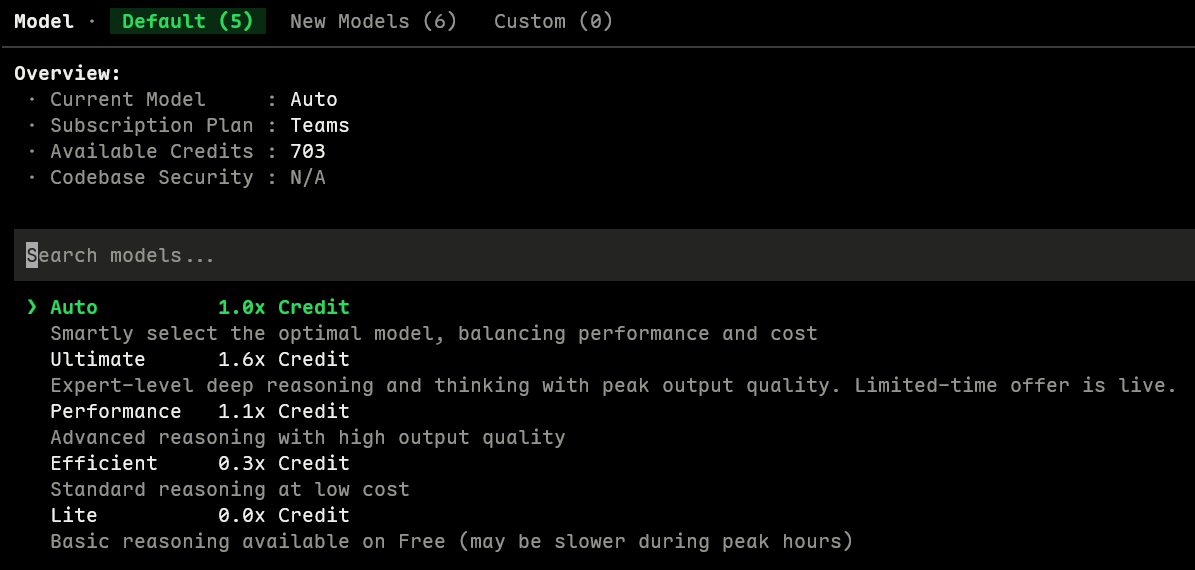Screen dimensions: 1195x570
Task: Select the Auto model option
Action: tap(74, 308)
